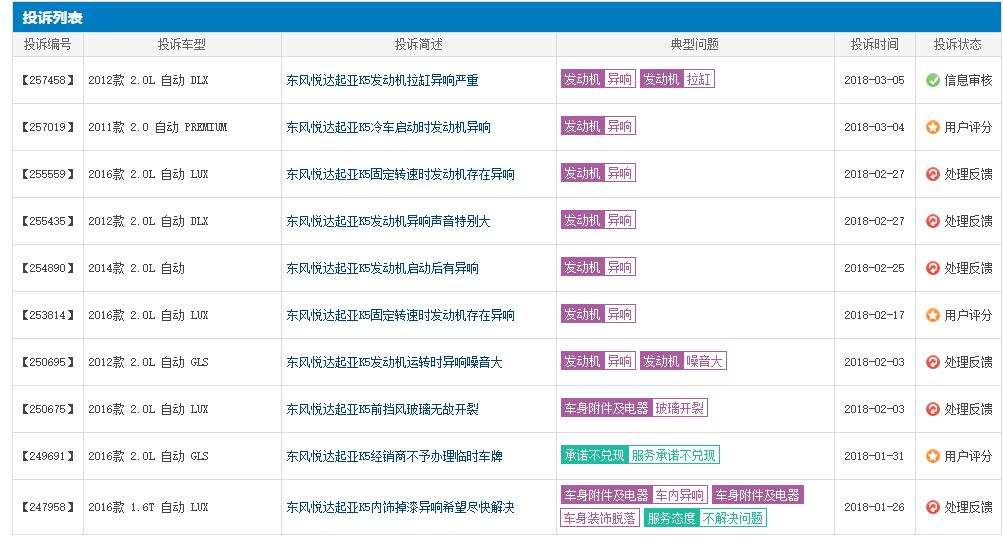Screen dimensions: 1003x540
Task: Click the 投诉简述 column header
Action: (x=418, y=44)
